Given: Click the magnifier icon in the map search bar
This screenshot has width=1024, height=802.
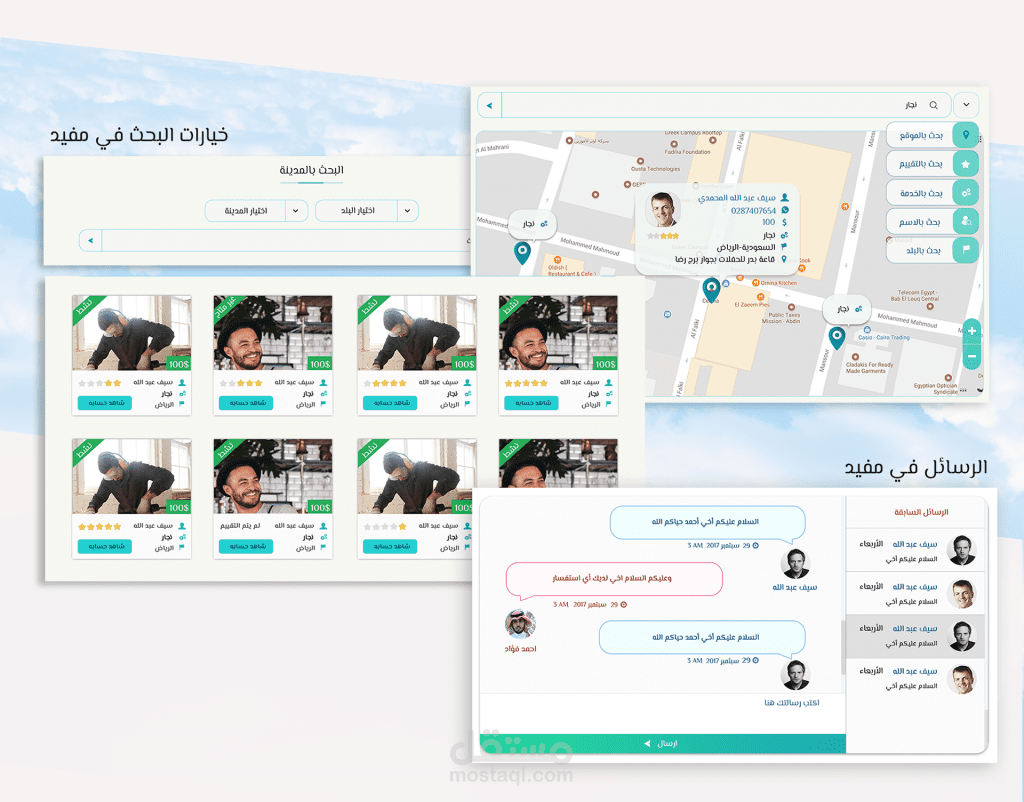Looking at the screenshot, I should pos(933,105).
